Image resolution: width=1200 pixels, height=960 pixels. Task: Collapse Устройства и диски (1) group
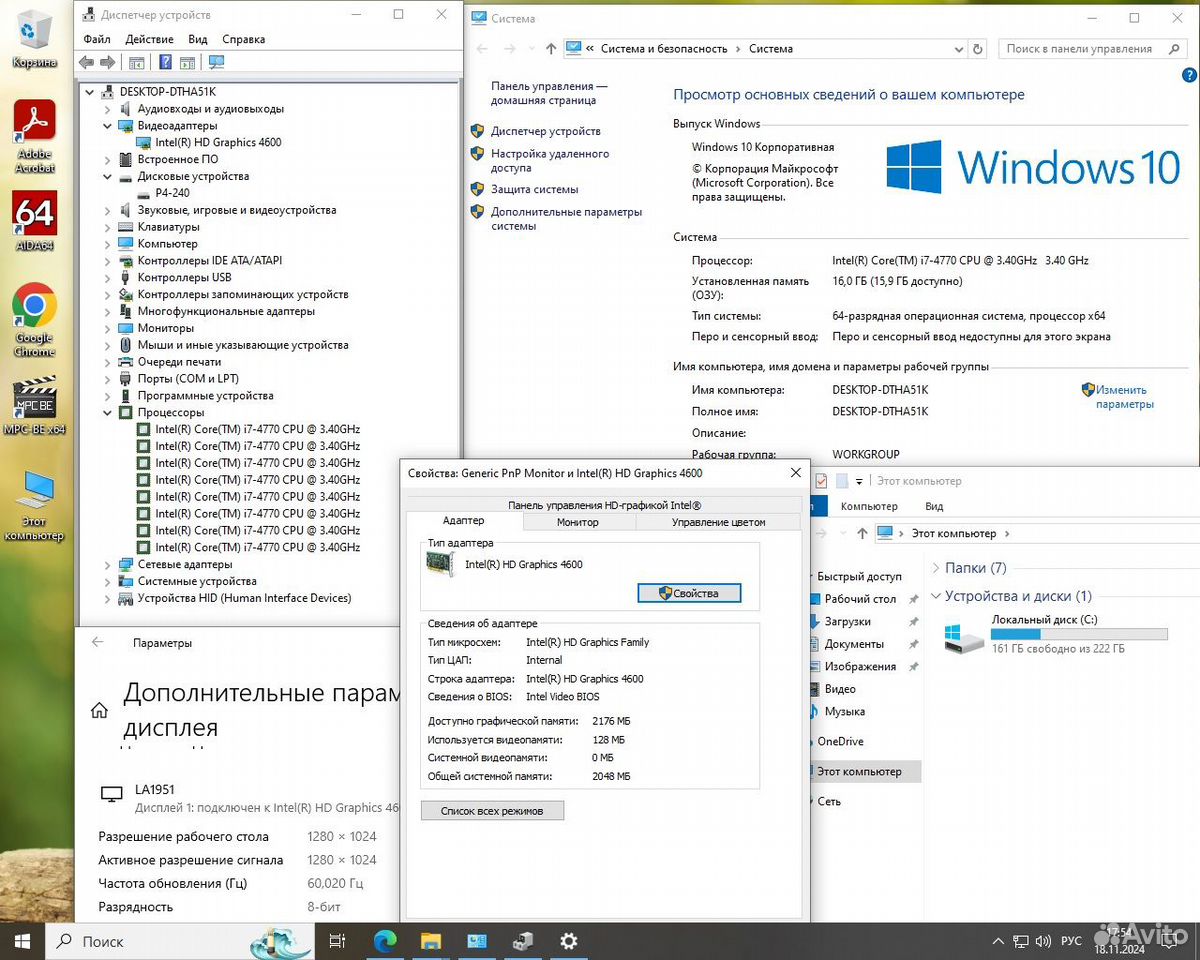[x=936, y=596]
